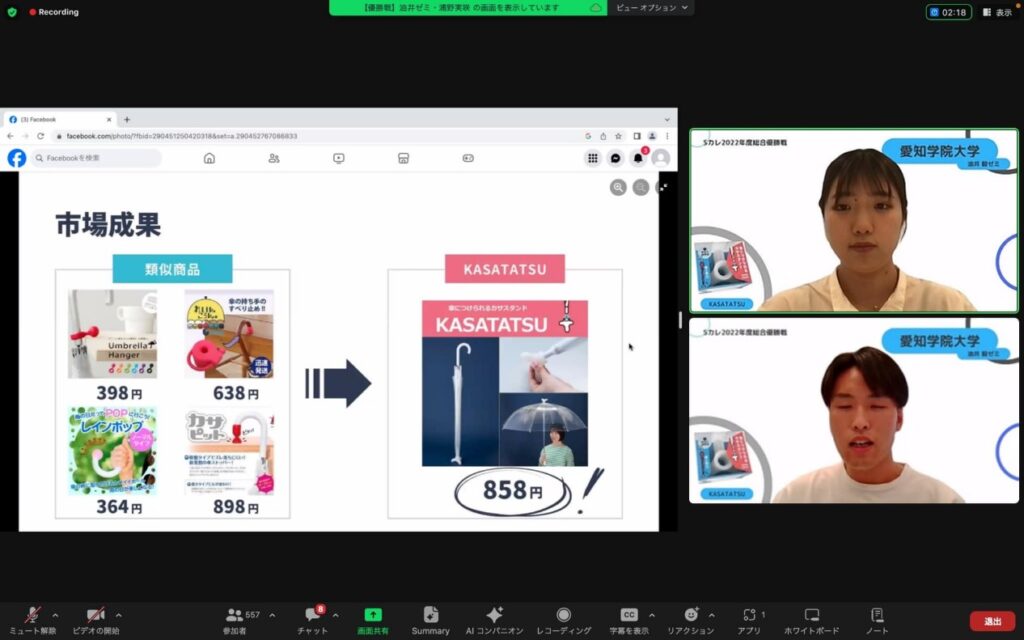Click the green 画面共有 share screen button

(x=373, y=620)
